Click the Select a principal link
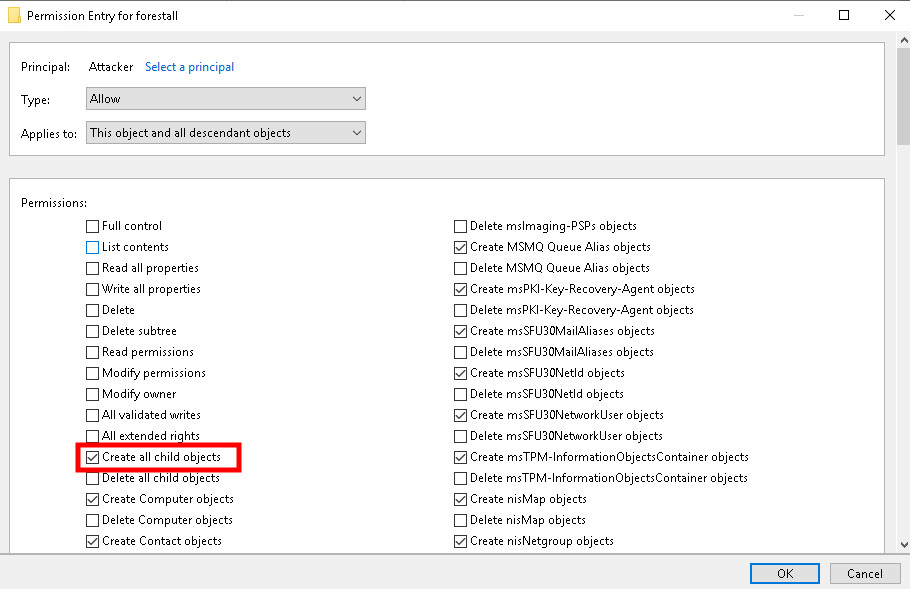Image resolution: width=910 pixels, height=589 pixels. coord(189,67)
